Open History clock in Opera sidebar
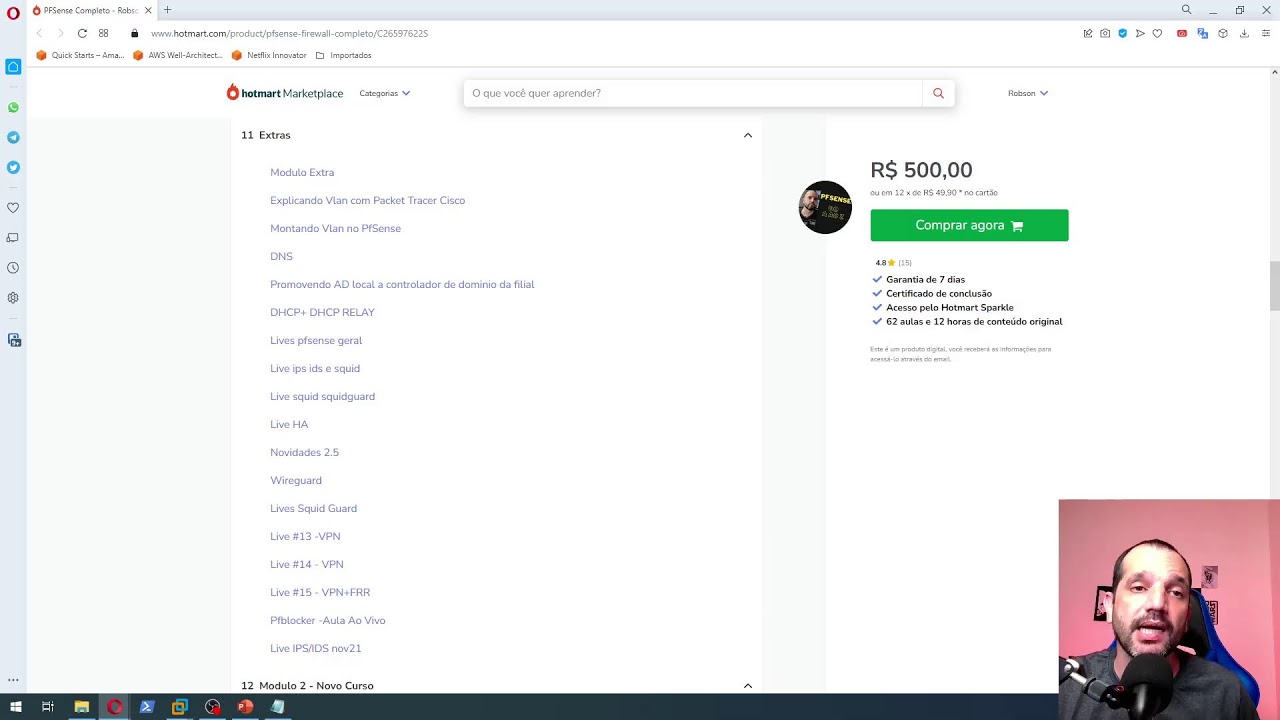 13,268
